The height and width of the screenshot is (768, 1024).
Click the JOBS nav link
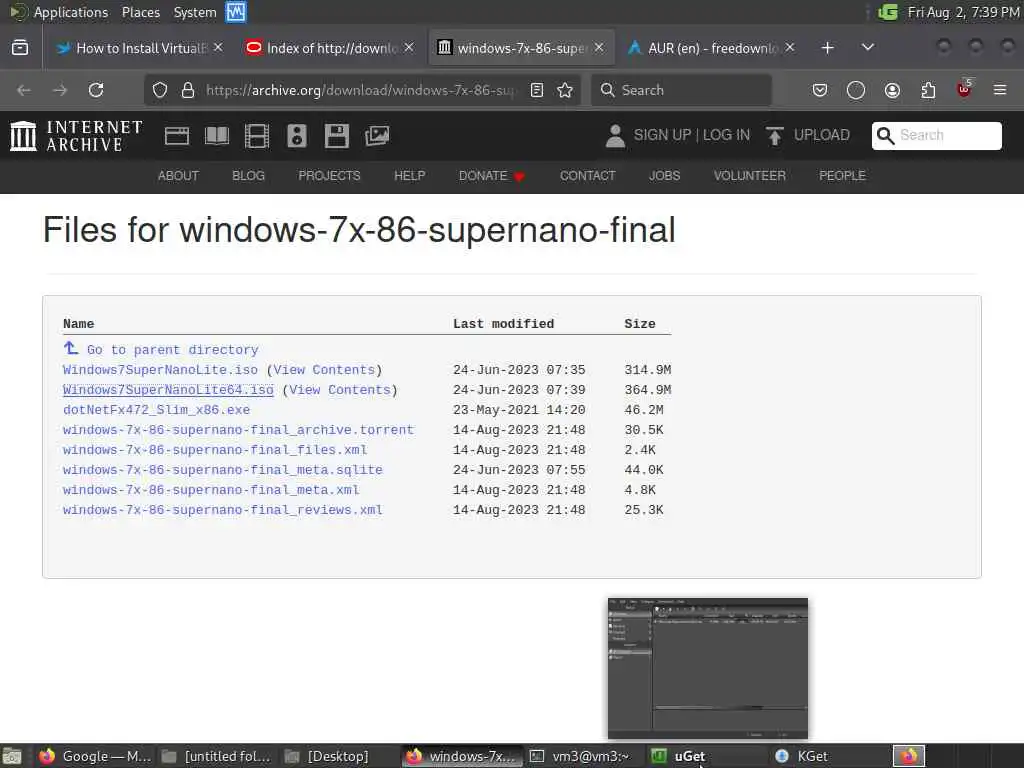(664, 176)
